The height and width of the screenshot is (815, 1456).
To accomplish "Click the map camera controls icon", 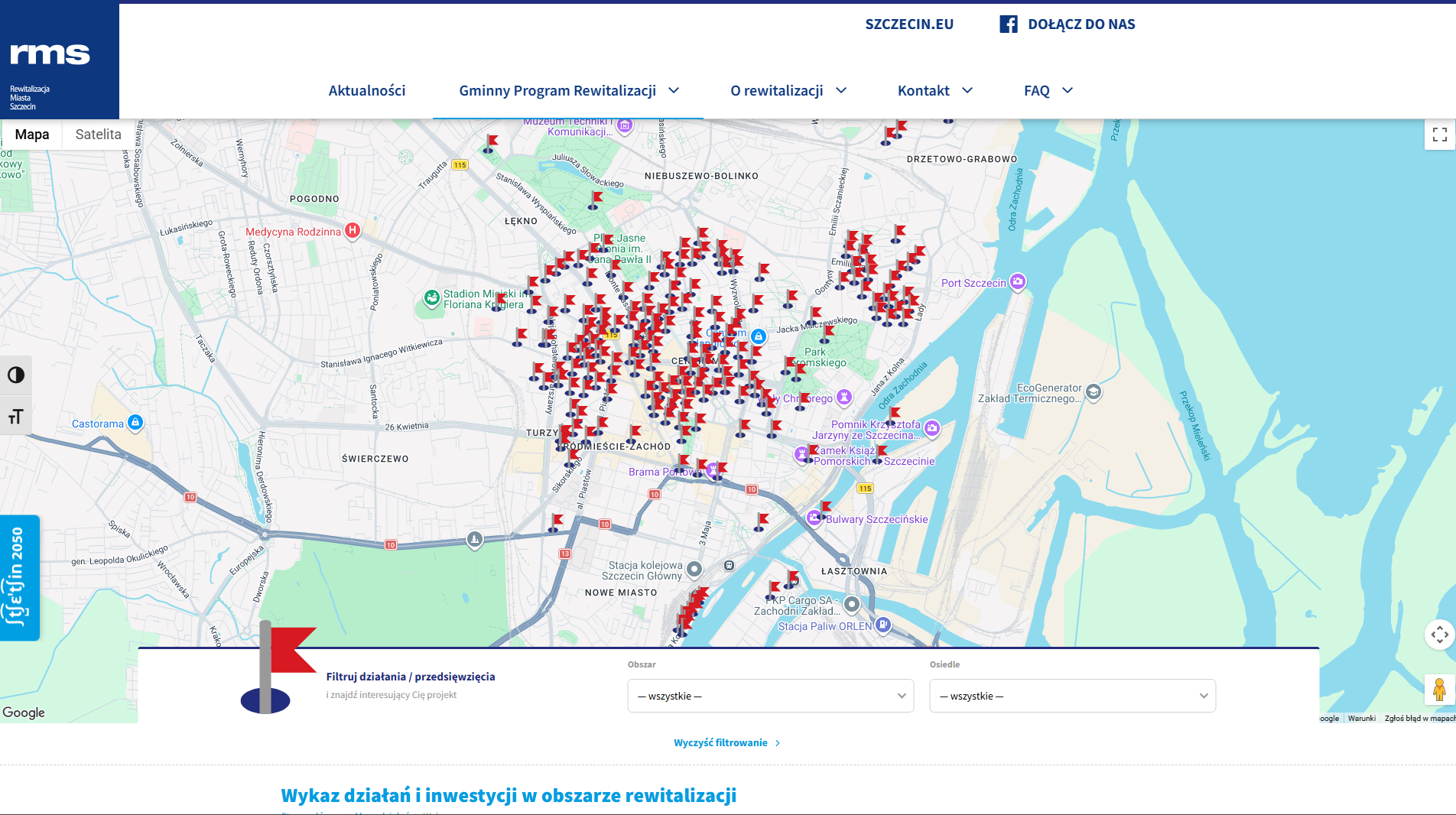I will click(x=1439, y=634).
